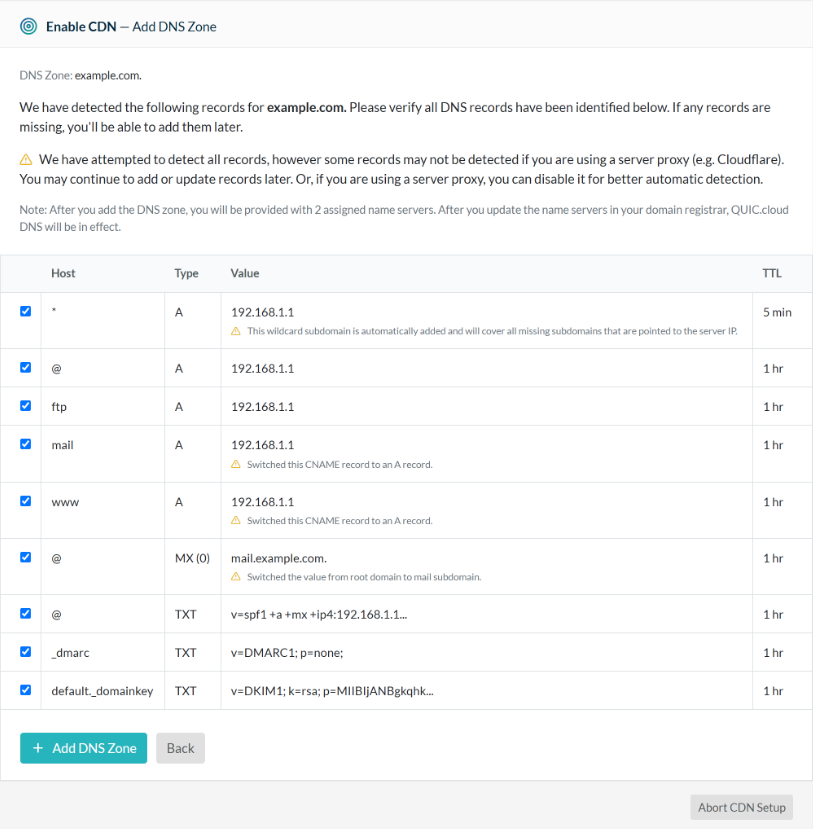Toggle the _dmarc TXT record checkbox
Viewport: 813px width, 829px height.
tap(25, 651)
